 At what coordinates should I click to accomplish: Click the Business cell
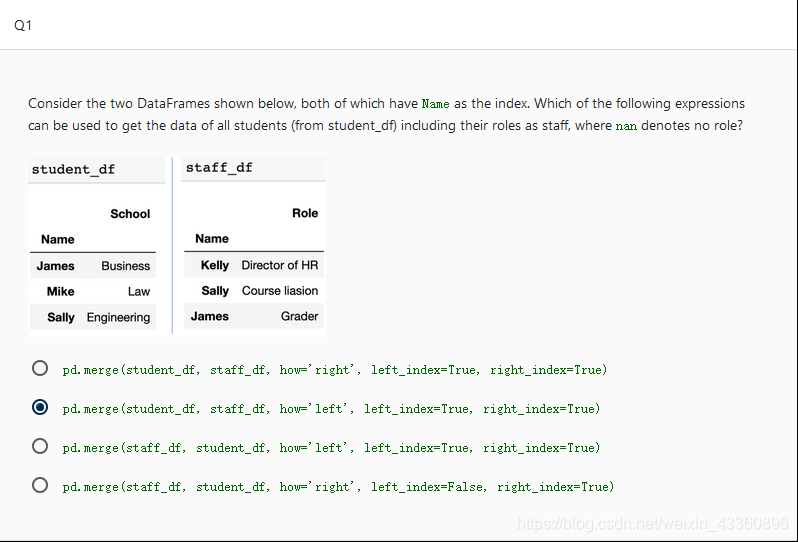[126, 266]
